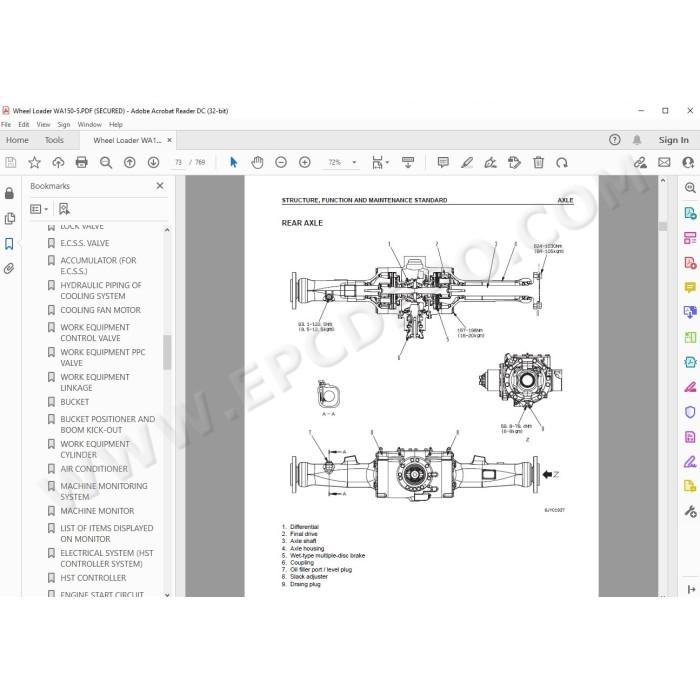Toggle the Bookmarks panel icon in sidebar
Image resolution: width=700 pixels, height=700 pixels.
pos(9,244)
